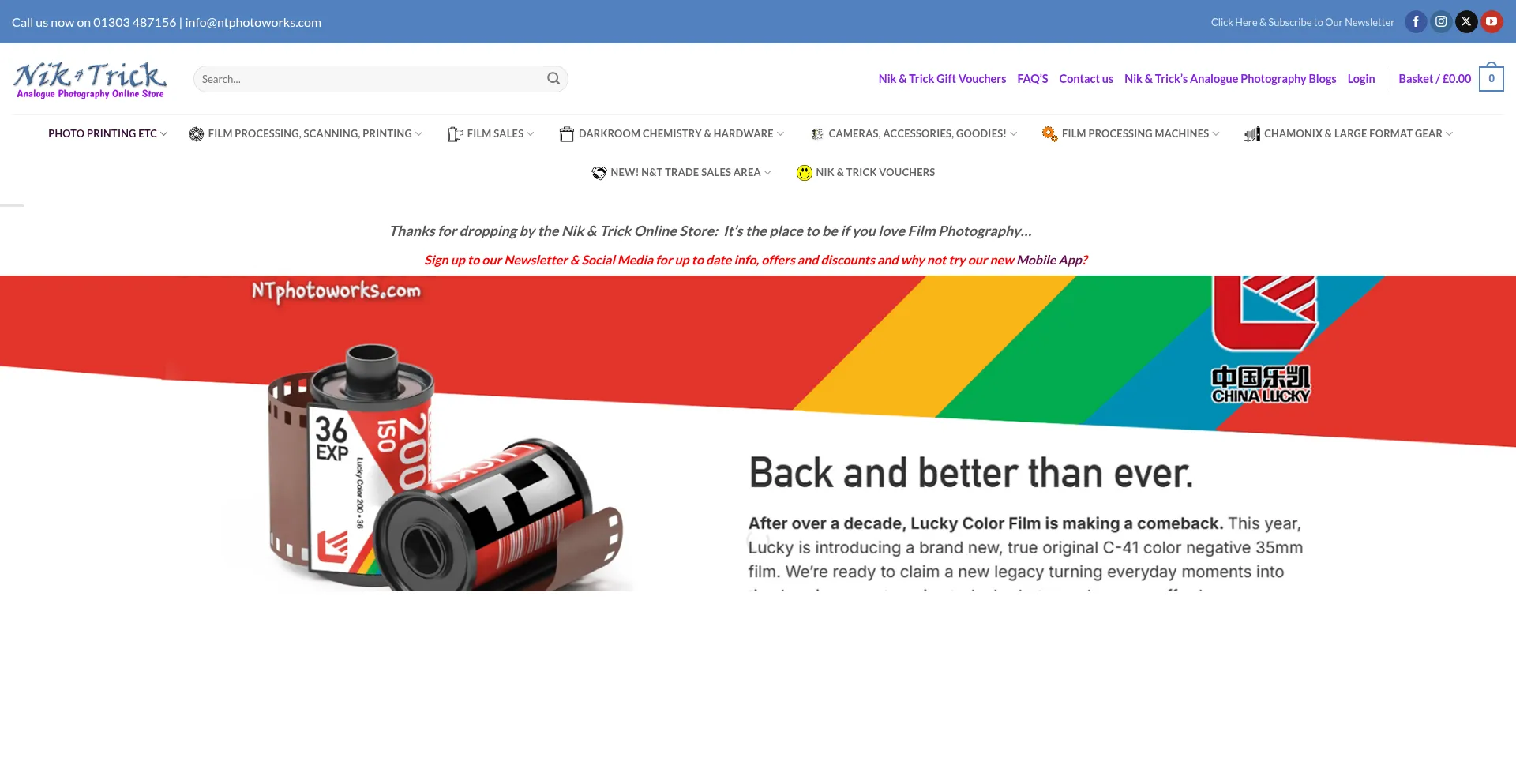Expand Darkroom Chemistry & Hardware menu
The image size is (1516, 784).
pos(672,134)
